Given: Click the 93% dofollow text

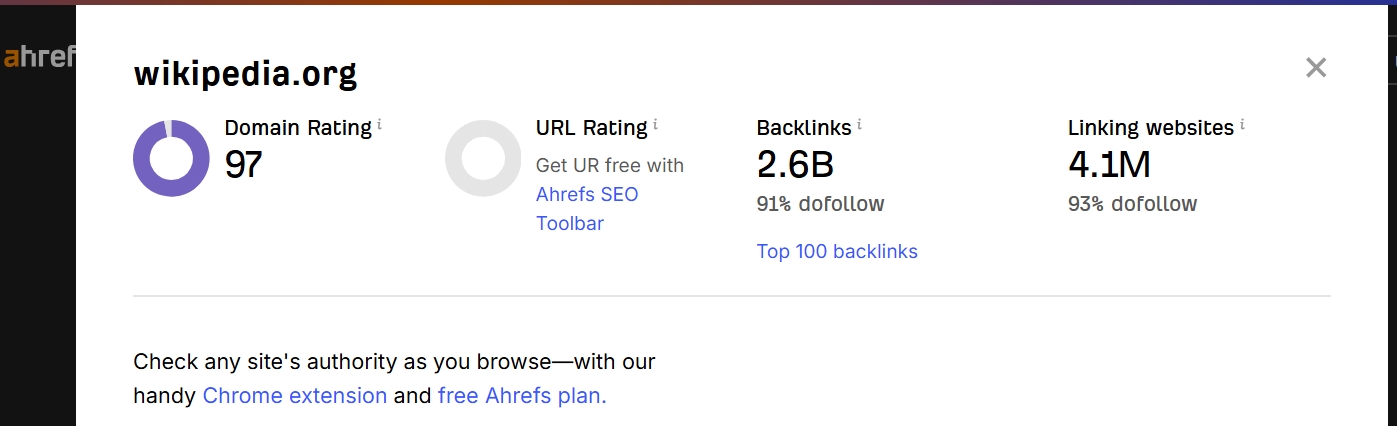Looking at the screenshot, I should pos(1132,204).
